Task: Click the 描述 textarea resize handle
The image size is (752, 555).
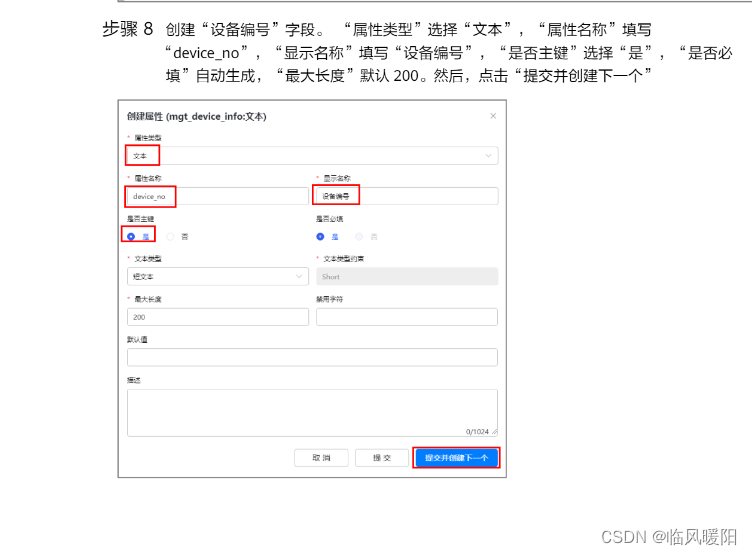Action: (494, 432)
